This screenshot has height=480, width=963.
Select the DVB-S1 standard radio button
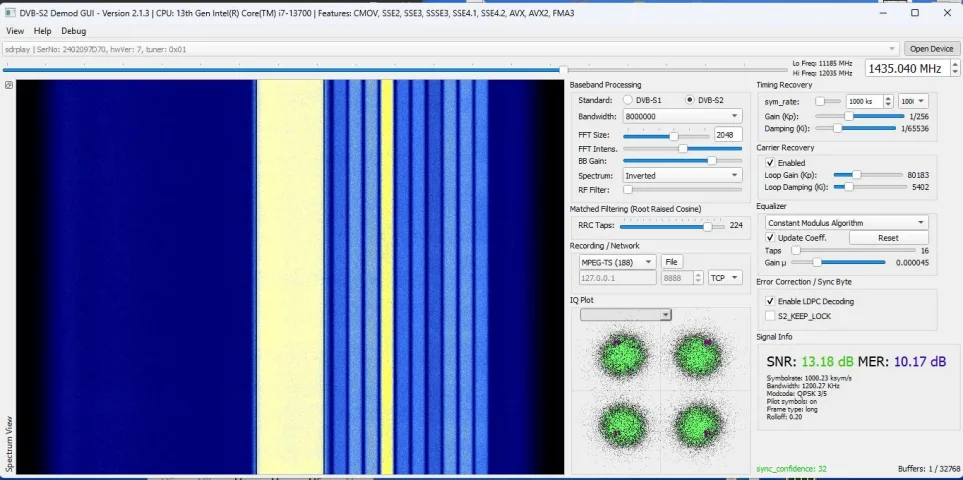click(628, 99)
